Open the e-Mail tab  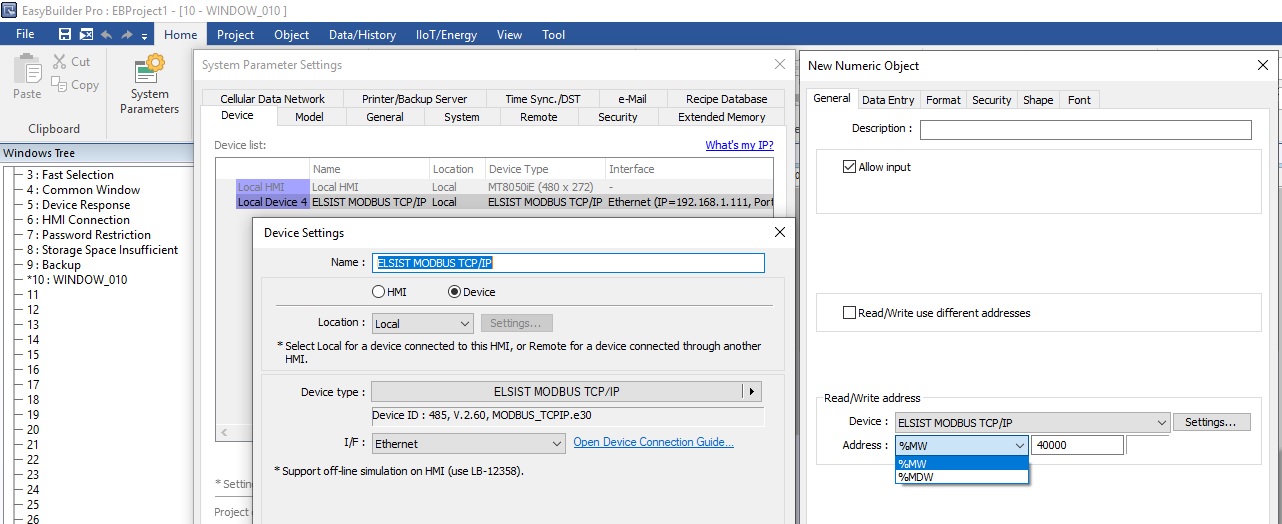(x=632, y=99)
